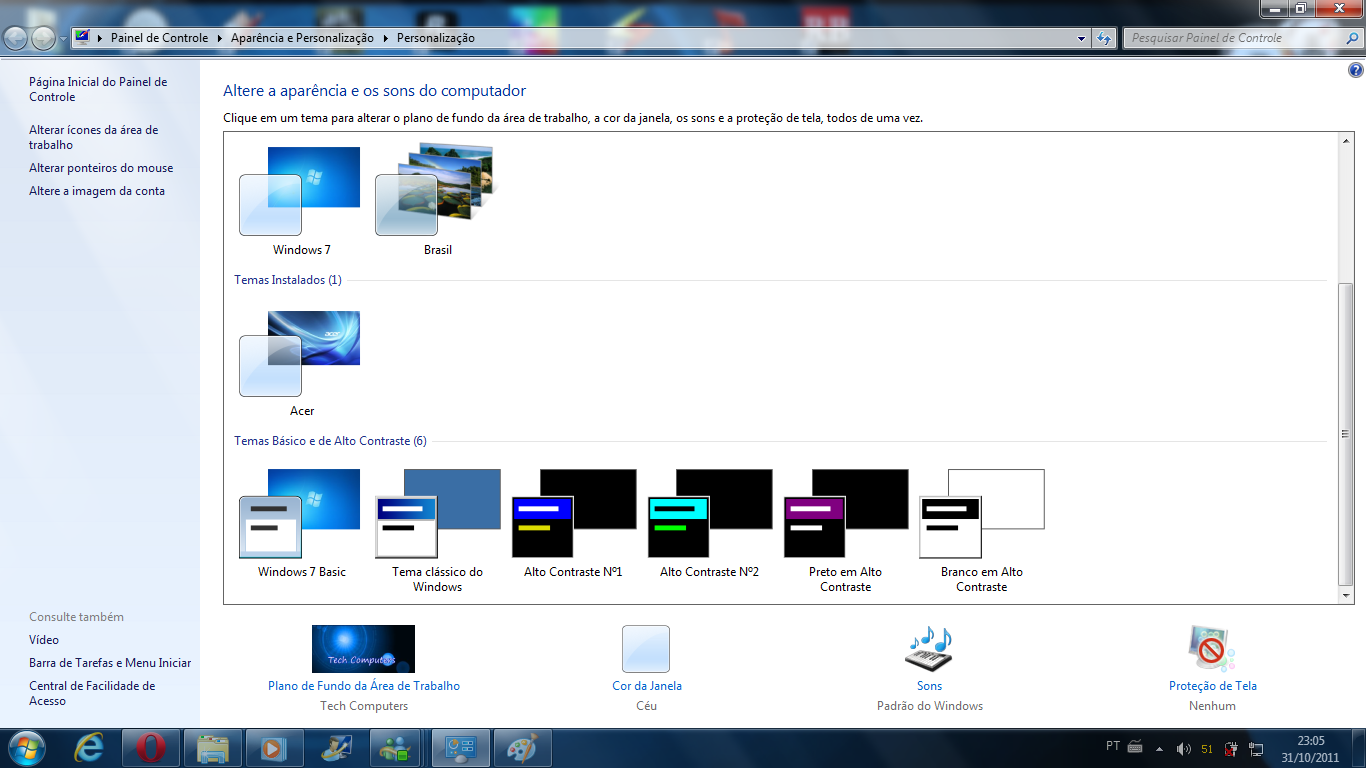Open the PT input language selector
Viewport: 1366px width, 768px height.
(1113, 746)
